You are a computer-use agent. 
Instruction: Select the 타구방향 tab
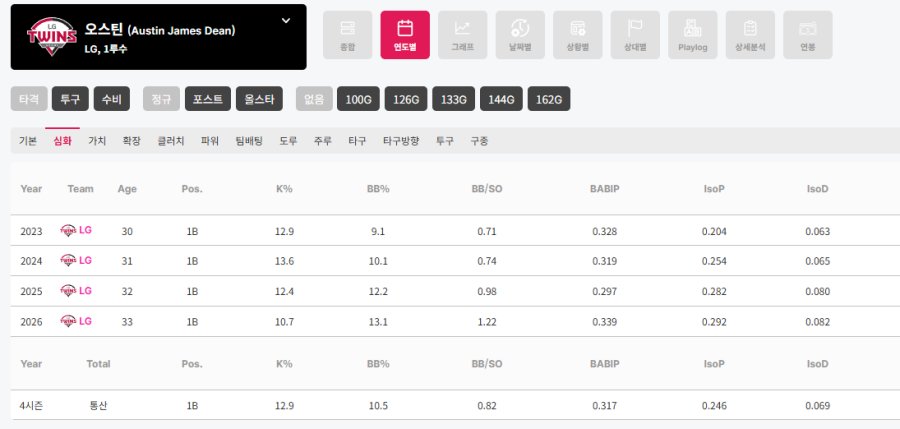click(401, 141)
